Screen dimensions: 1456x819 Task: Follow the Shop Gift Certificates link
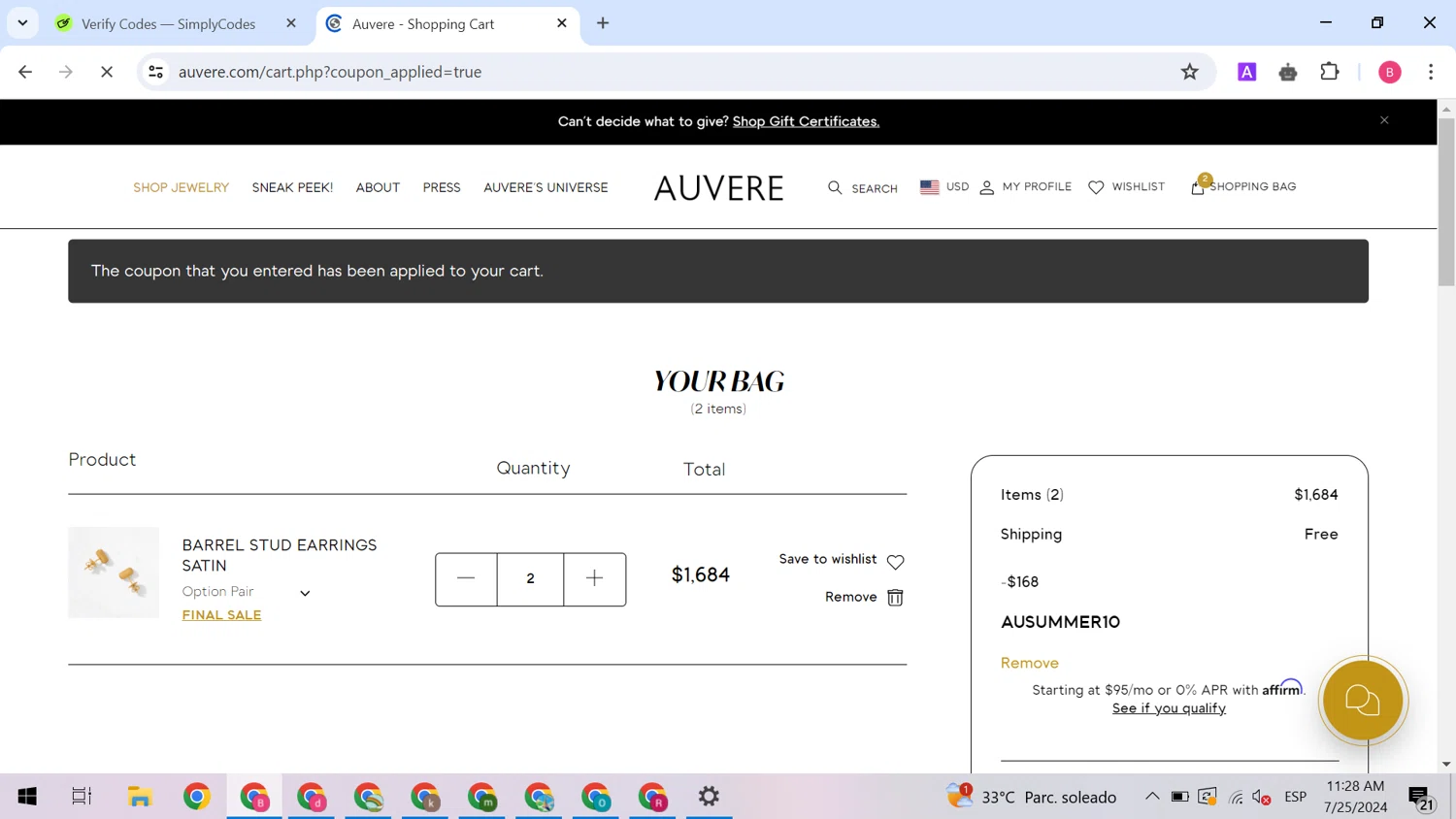(806, 121)
